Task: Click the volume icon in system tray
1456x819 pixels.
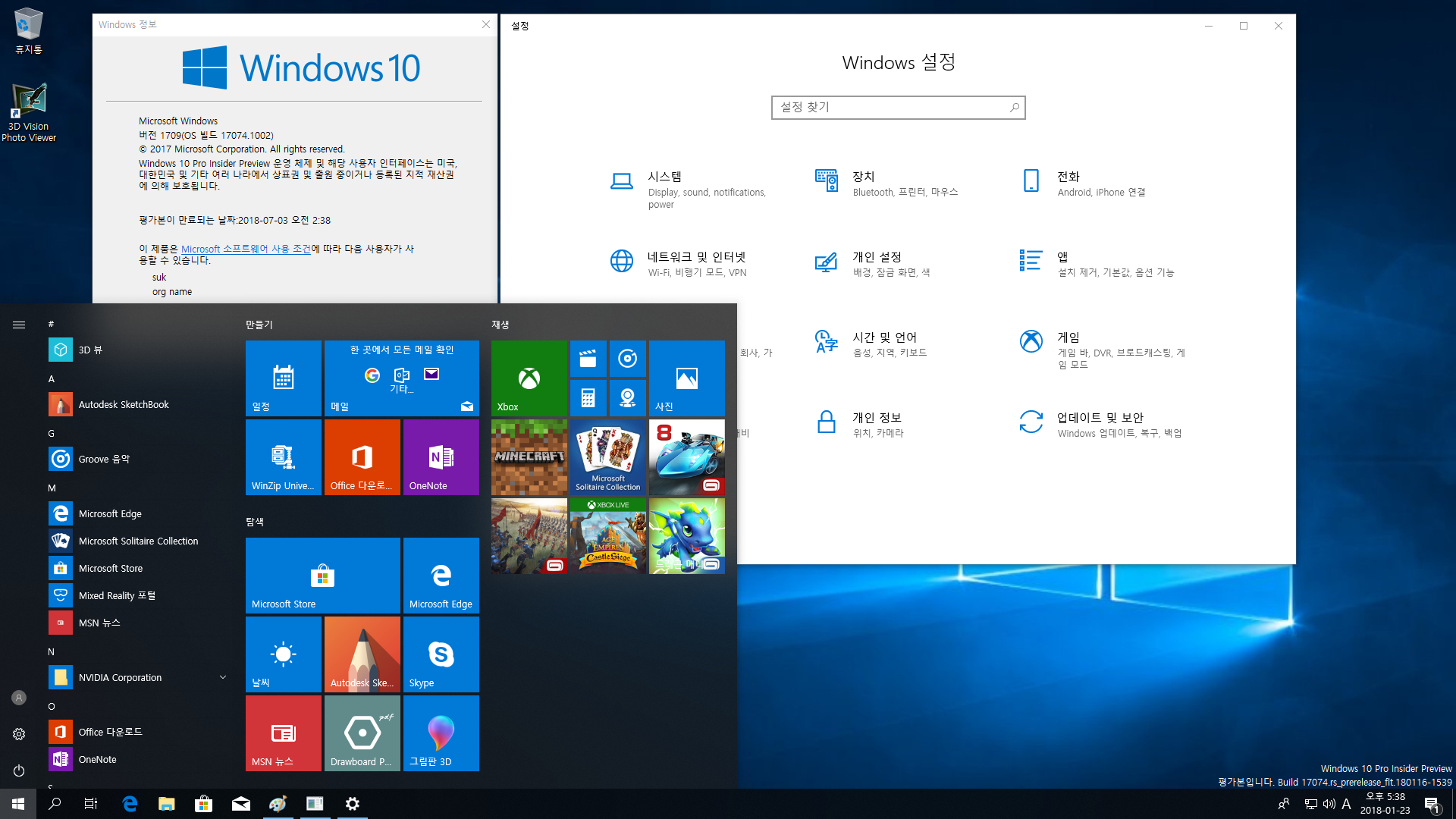Action: pyautogui.click(x=1329, y=804)
